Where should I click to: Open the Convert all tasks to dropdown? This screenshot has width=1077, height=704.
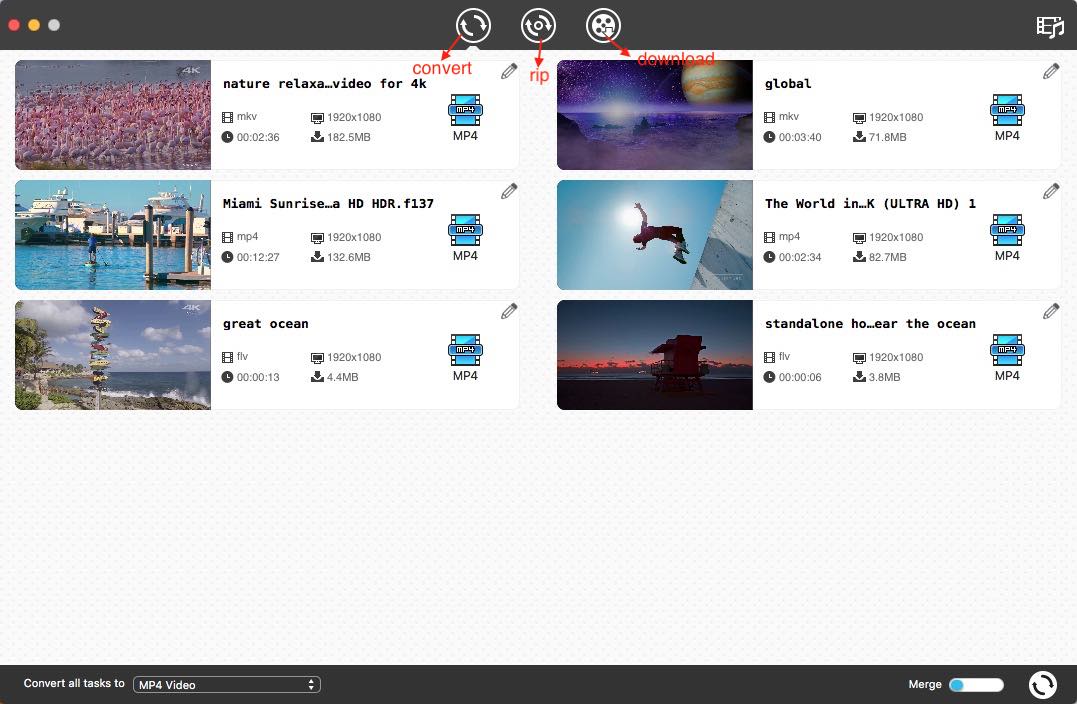point(227,685)
